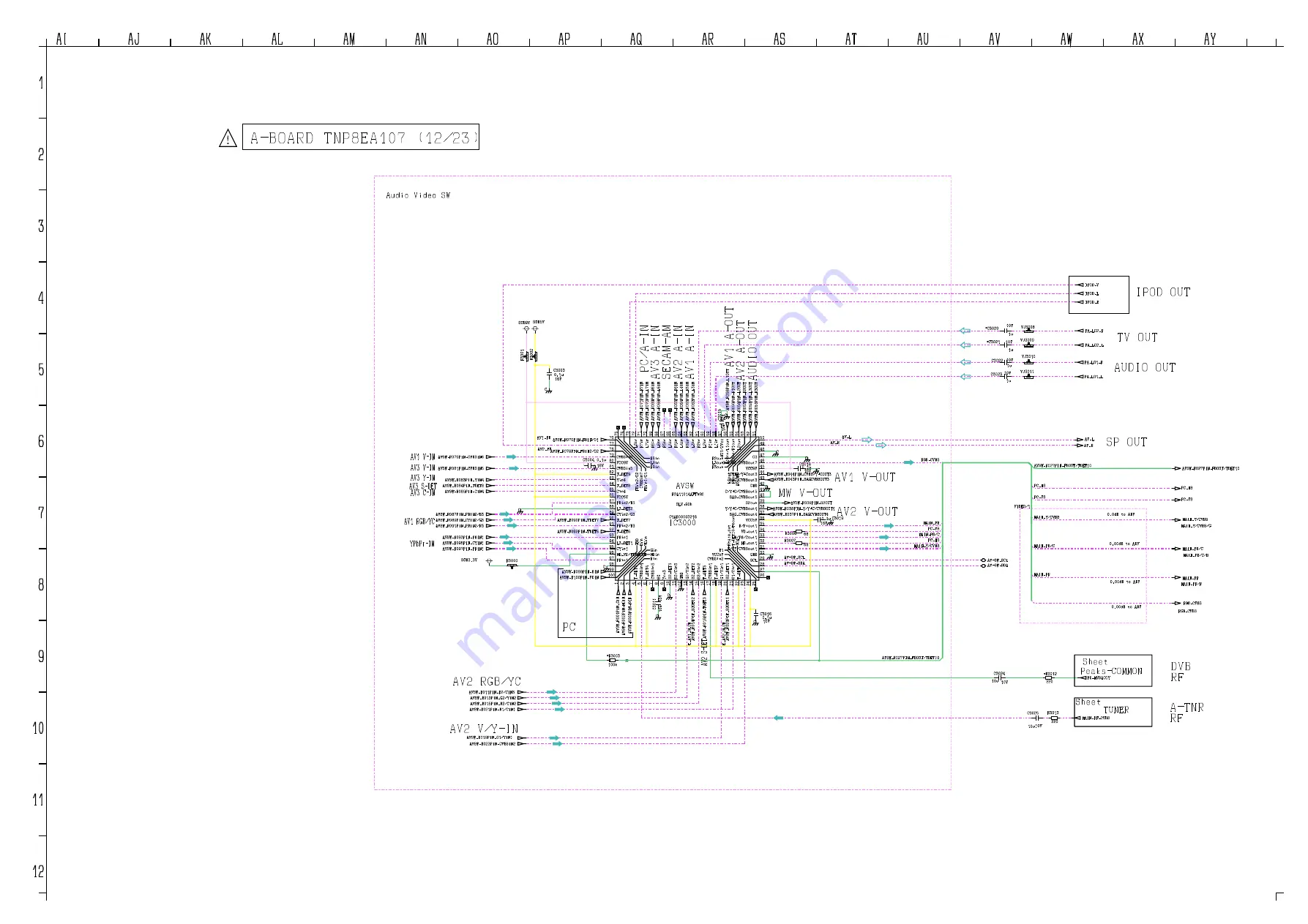This screenshot has width=1308, height=924.
Task: Click the vertical 'AV1 A-IN' label
Action: pyautogui.click(x=690, y=352)
